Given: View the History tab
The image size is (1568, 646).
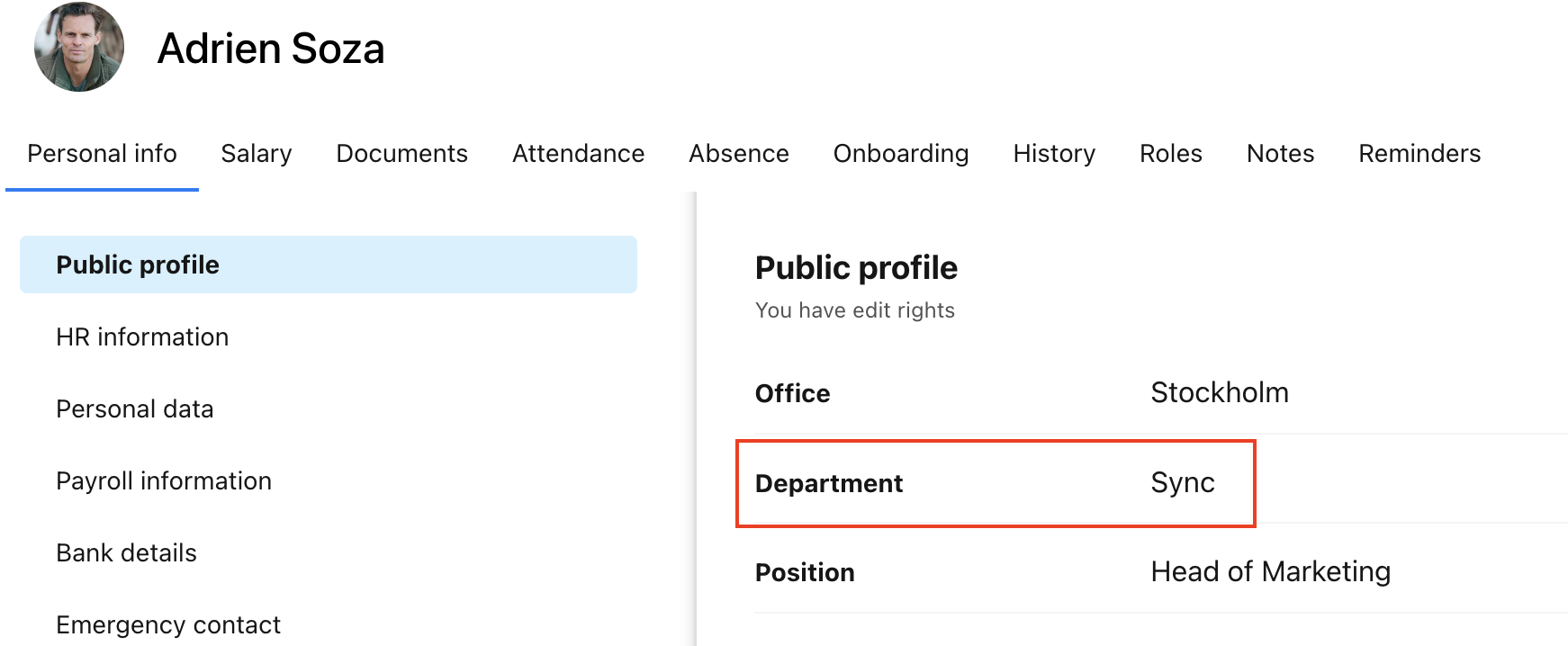Looking at the screenshot, I should click(x=1054, y=154).
